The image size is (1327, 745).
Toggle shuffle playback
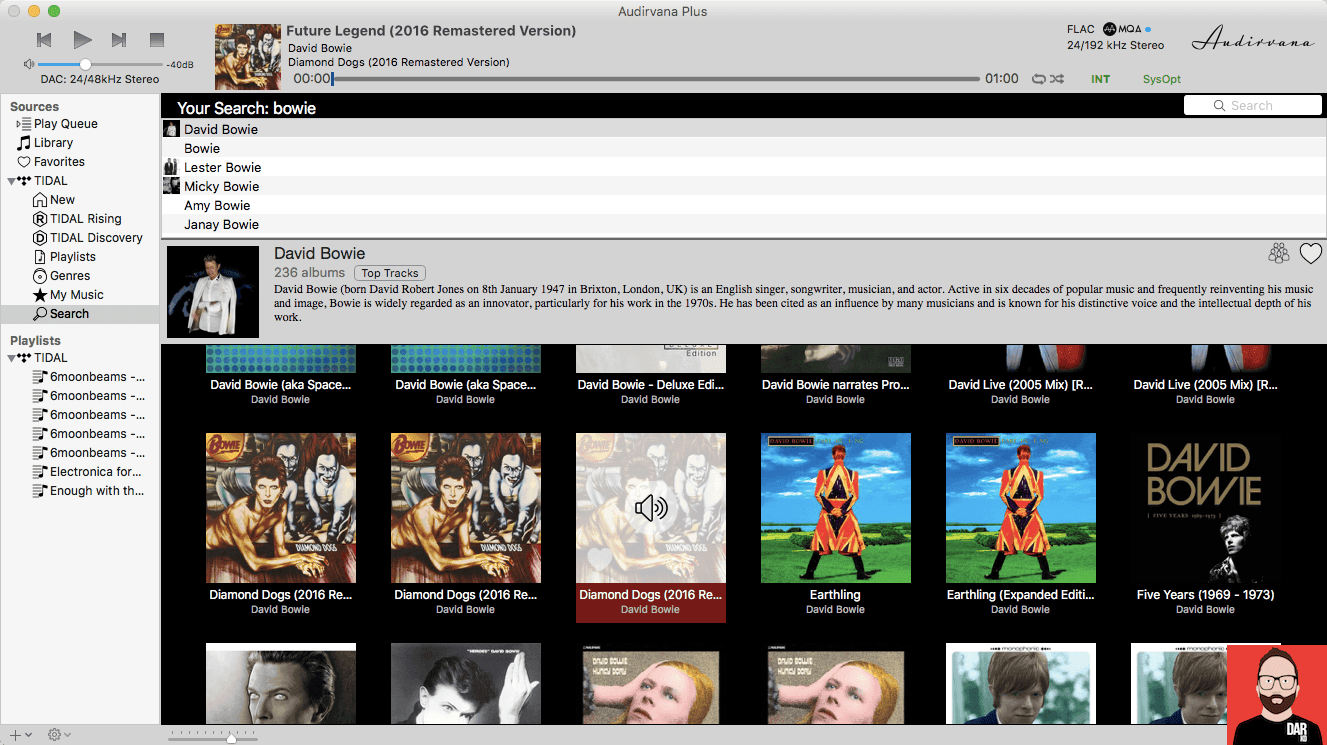1057,79
